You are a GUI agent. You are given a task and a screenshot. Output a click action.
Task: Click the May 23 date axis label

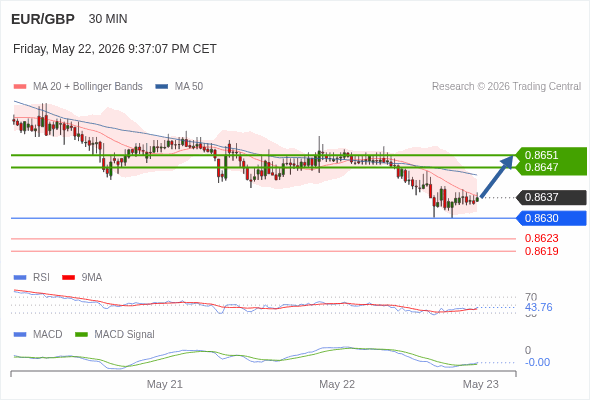[x=481, y=384]
